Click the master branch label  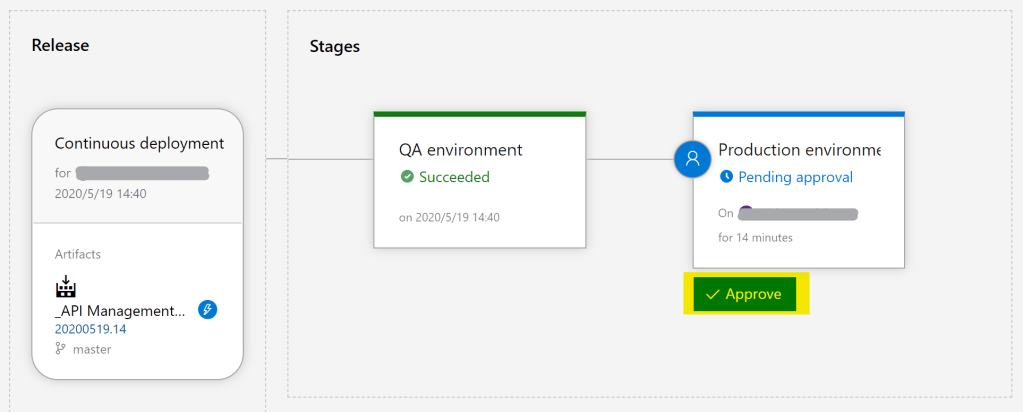[92, 349]
